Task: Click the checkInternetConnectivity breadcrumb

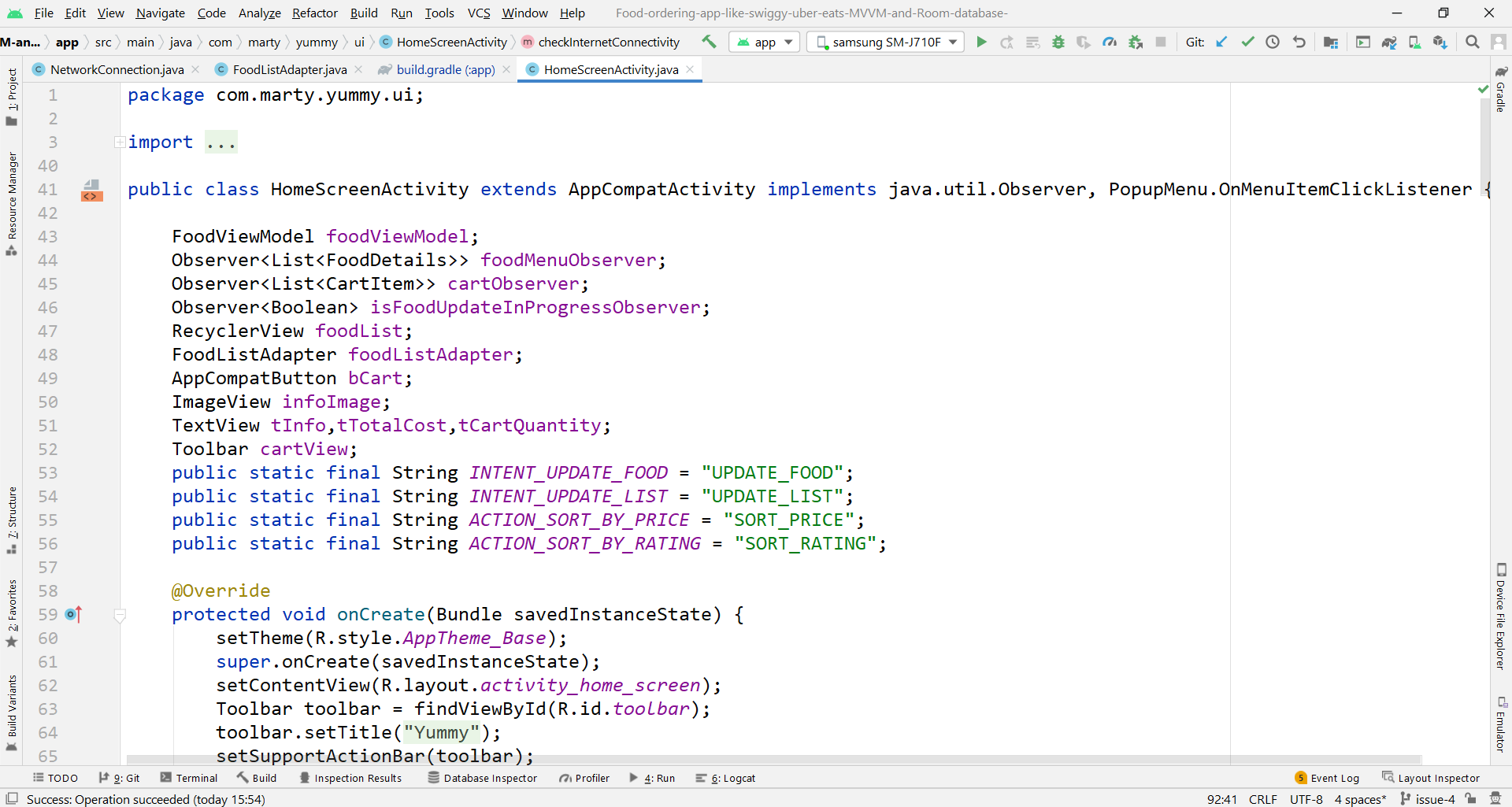Action: [601, 42]
